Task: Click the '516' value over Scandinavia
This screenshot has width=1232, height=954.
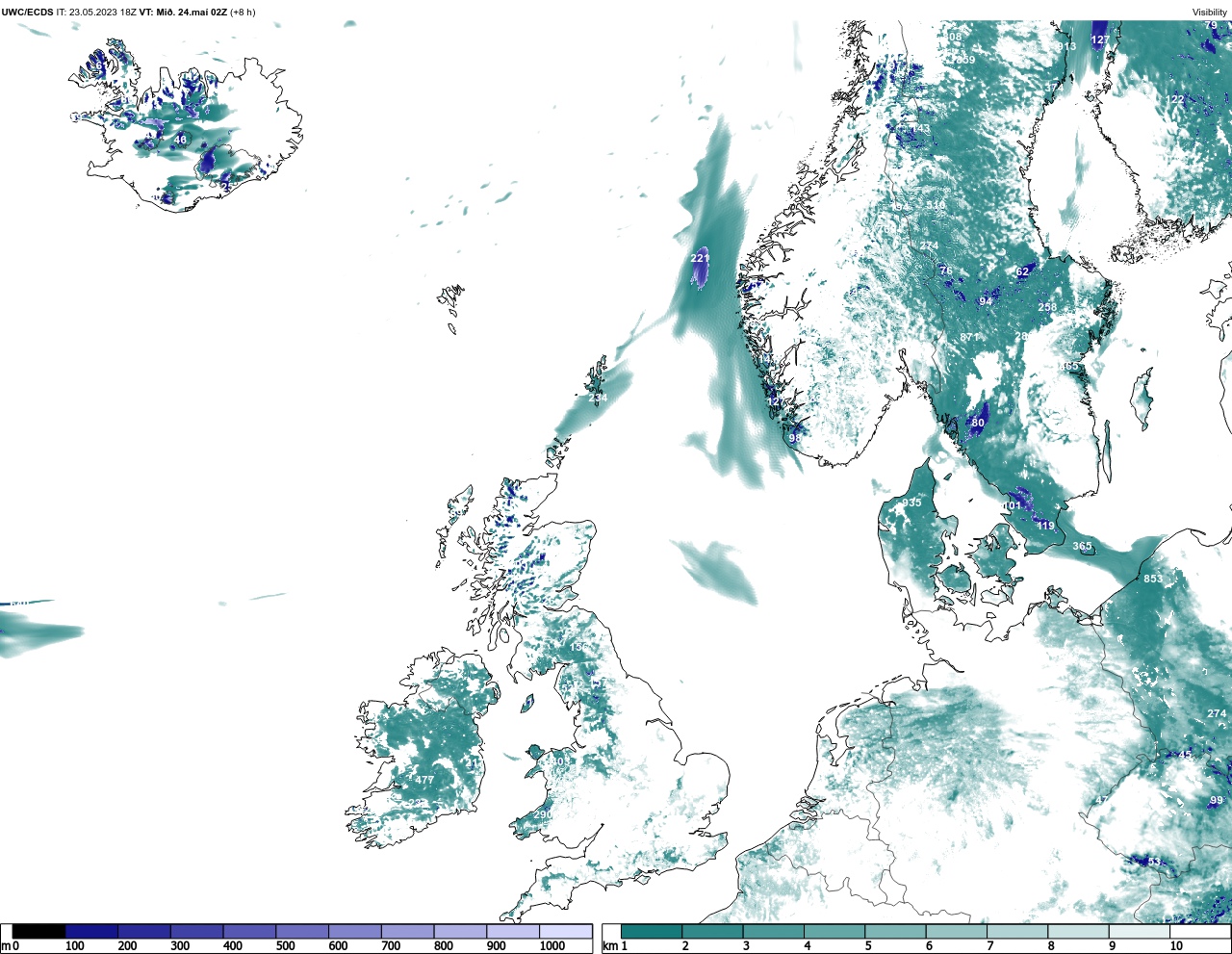Action: (936, 205)
